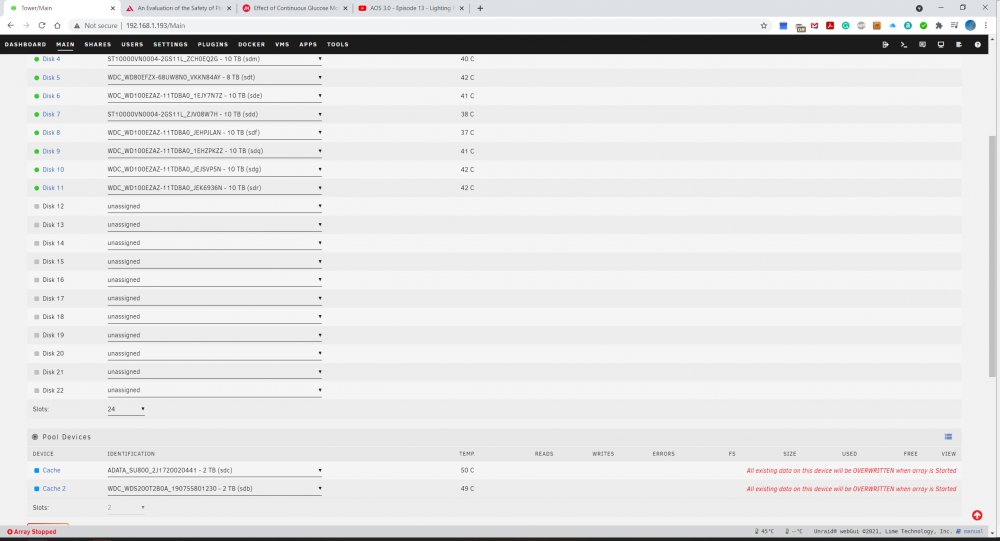Switch to the Effect of Continuous Glucose tab
1000x541 pixels.
pyautogui.click(x=295, y=8)
